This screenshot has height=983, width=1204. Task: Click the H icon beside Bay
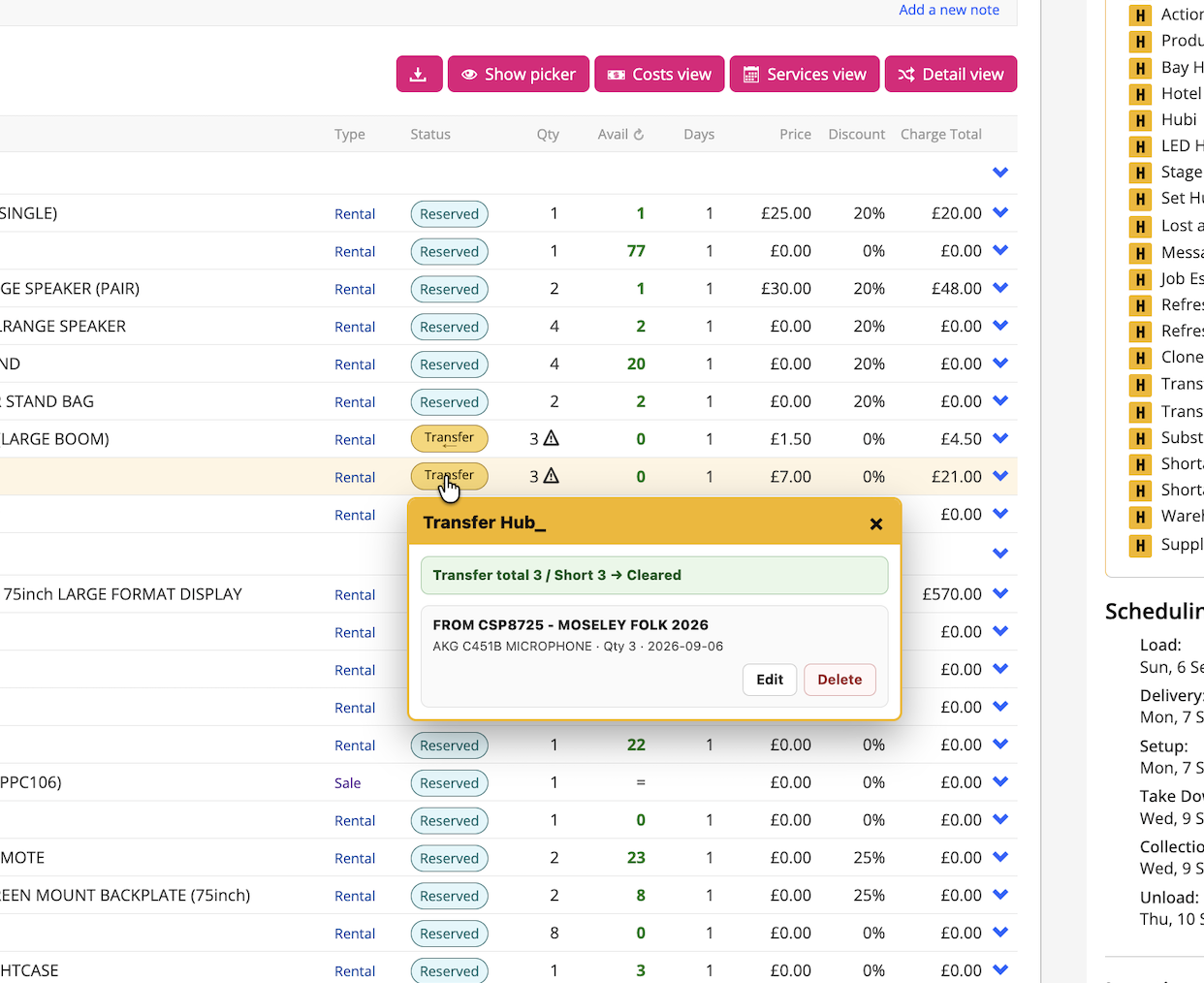(1140, 68)
